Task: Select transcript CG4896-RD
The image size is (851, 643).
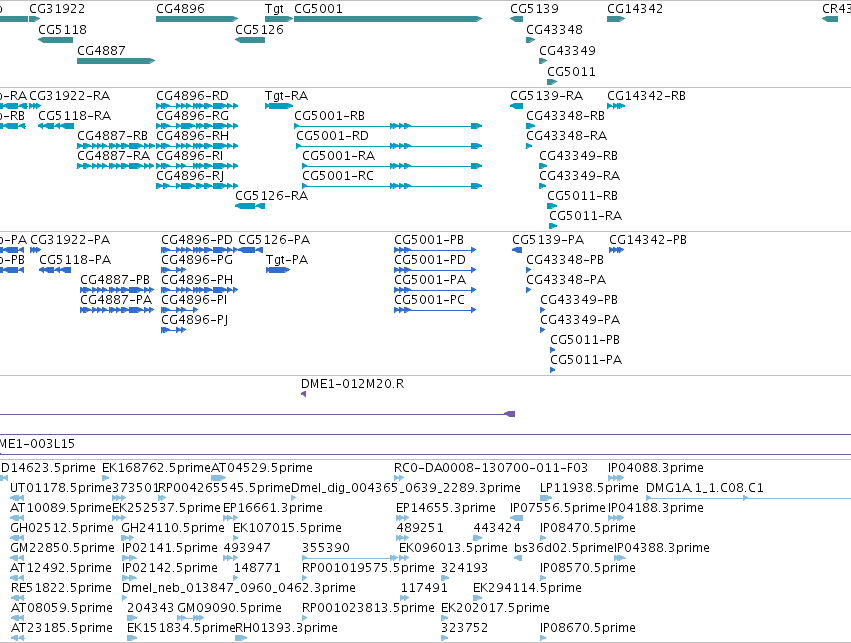Action: [193, 96]
